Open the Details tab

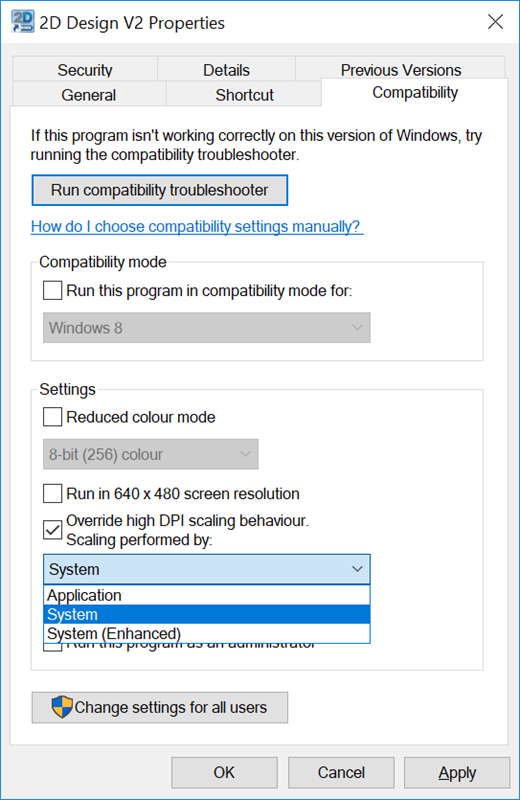(227, 70)
